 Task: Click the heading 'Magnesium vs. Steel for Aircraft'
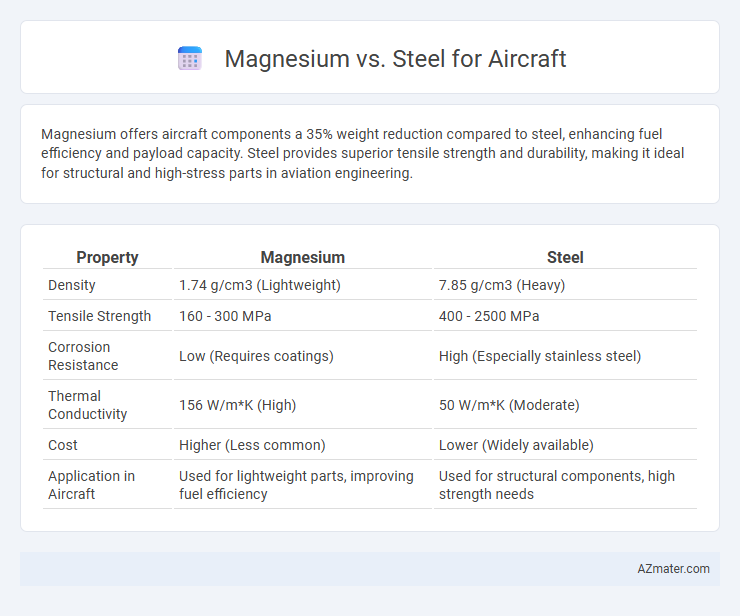(x=395, y=59)
